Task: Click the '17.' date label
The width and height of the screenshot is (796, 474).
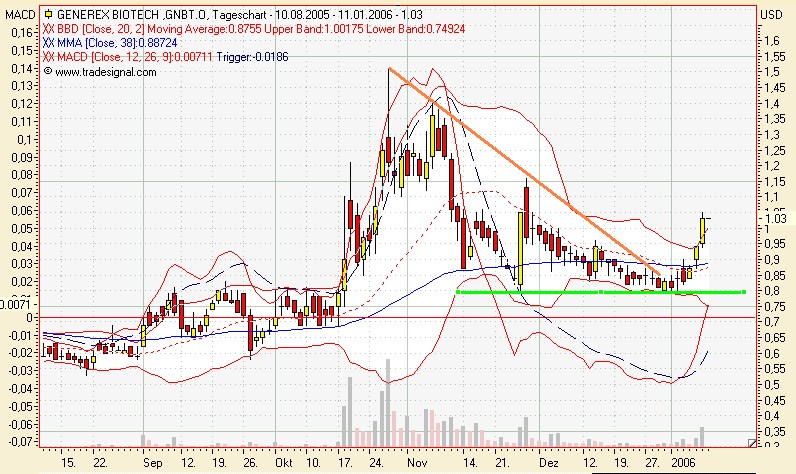Action: tap(345, 463)
